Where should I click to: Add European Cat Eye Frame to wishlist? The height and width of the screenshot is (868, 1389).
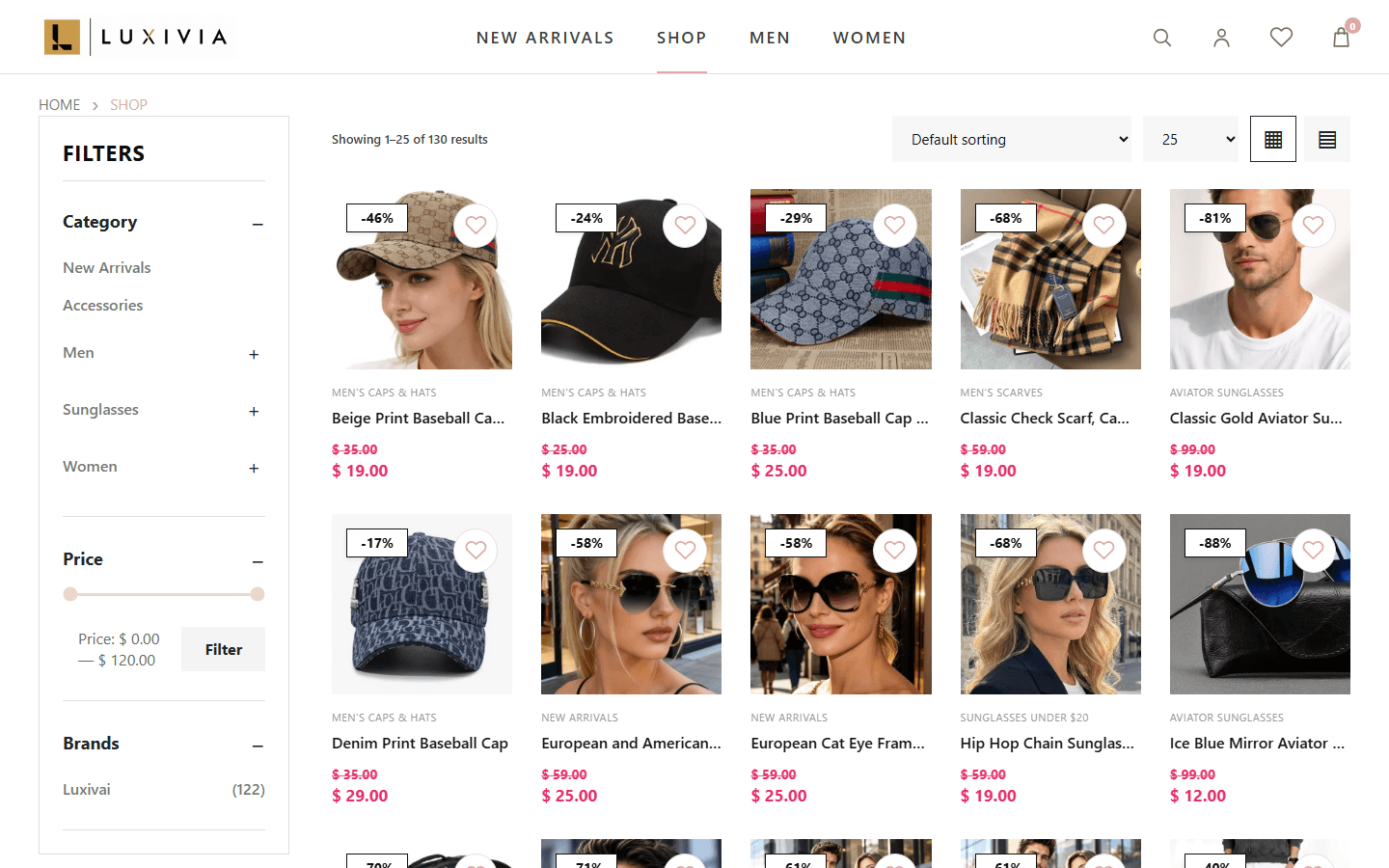click(894, 551)
